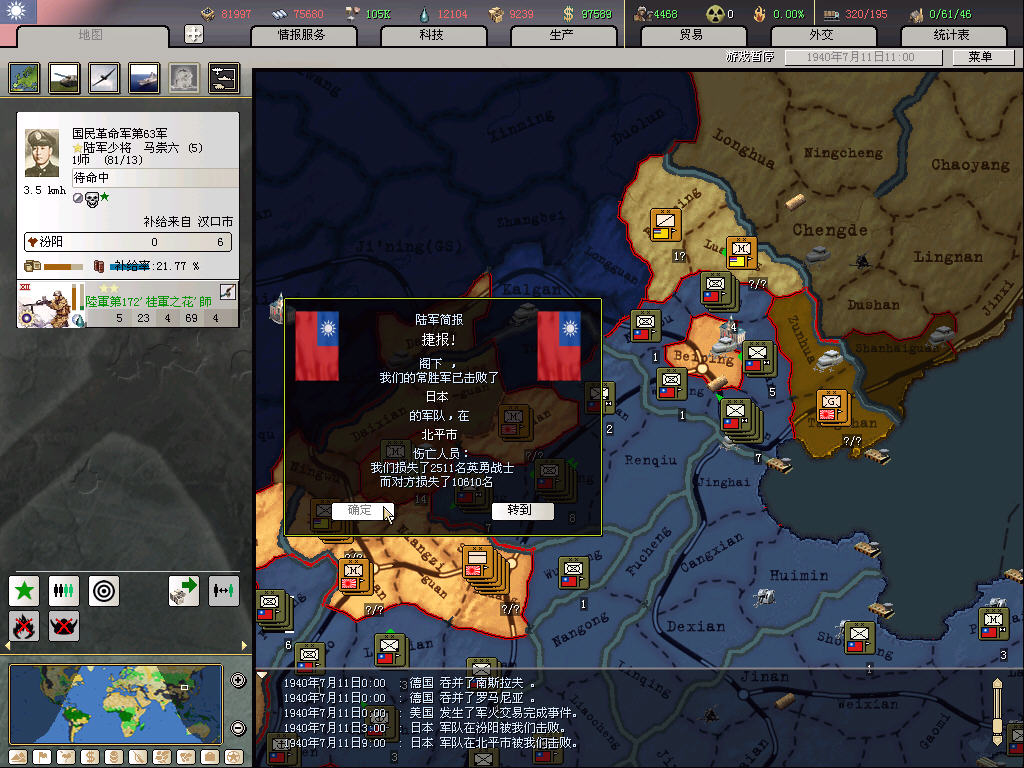Open combined forces overview icon
Screen dimensions: 1024x768
[224, 78]
